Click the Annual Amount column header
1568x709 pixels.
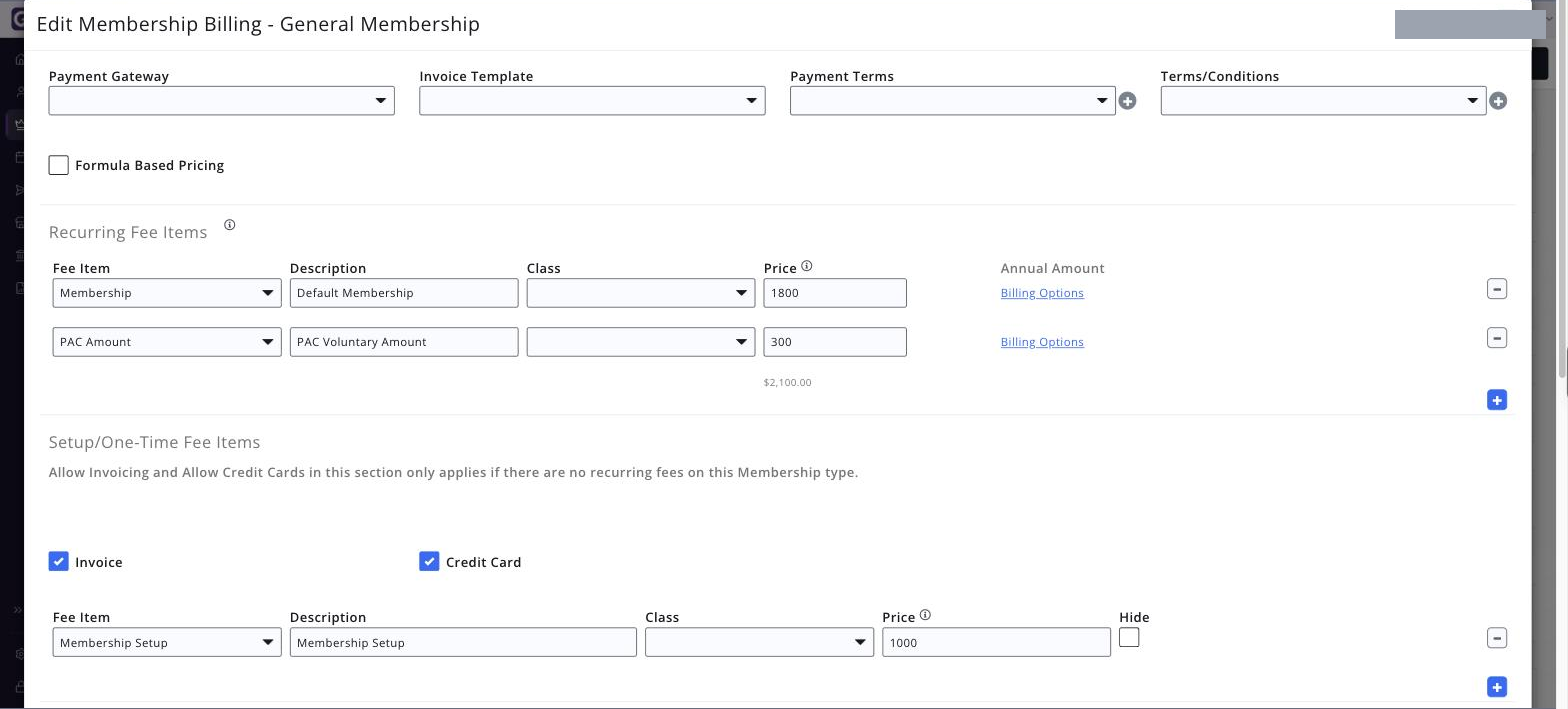[x=1052, y=268]
